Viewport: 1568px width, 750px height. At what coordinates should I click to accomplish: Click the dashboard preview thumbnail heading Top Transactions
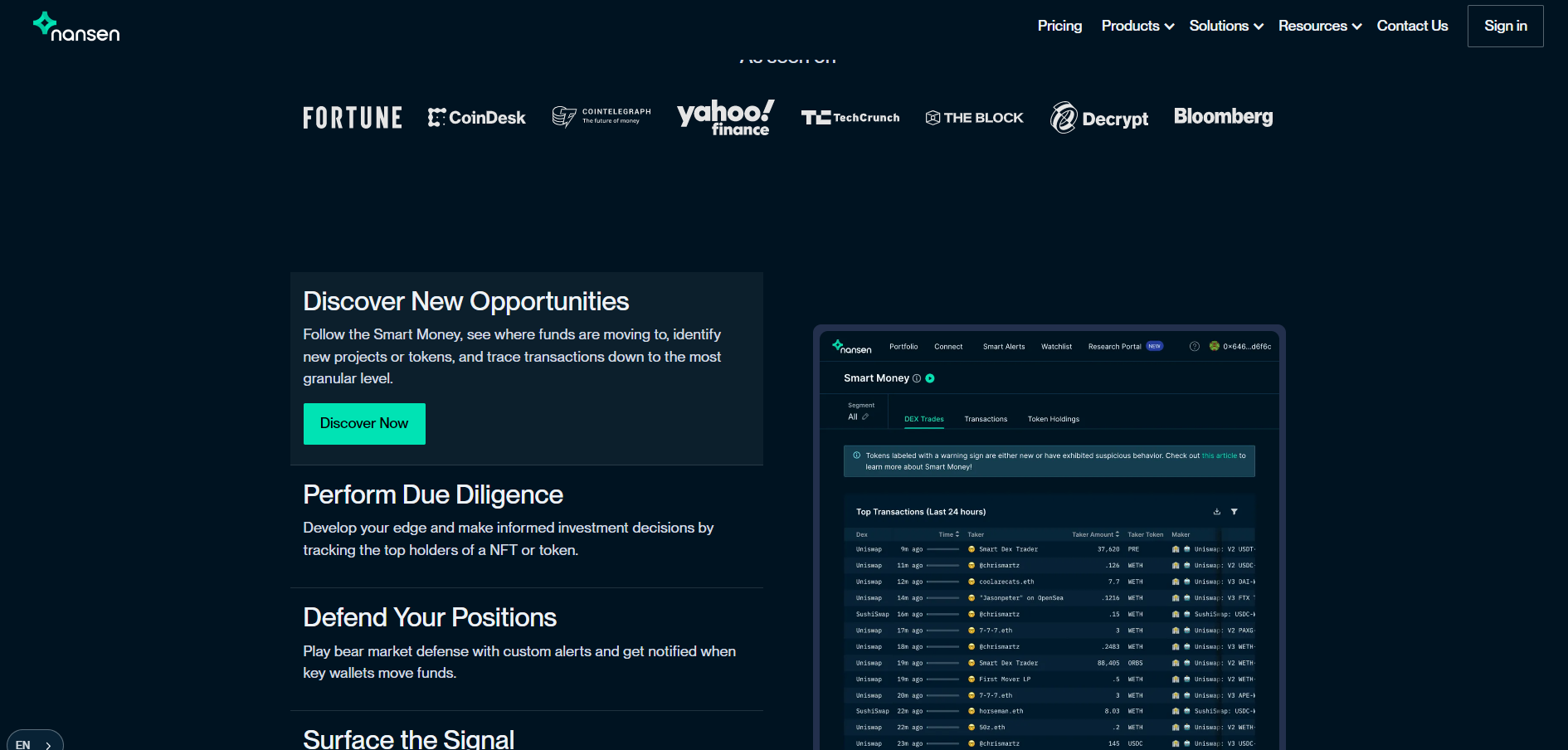click(921, 512)
